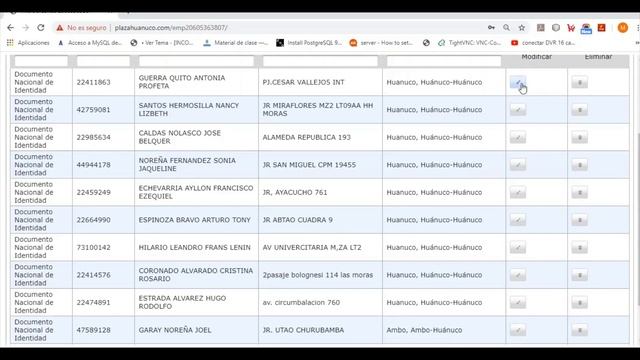Open the 'Ver Tema - [INCO...' bookmark
Image resolution: width=640 pixels, height=360 pixels.
[162, 43]
